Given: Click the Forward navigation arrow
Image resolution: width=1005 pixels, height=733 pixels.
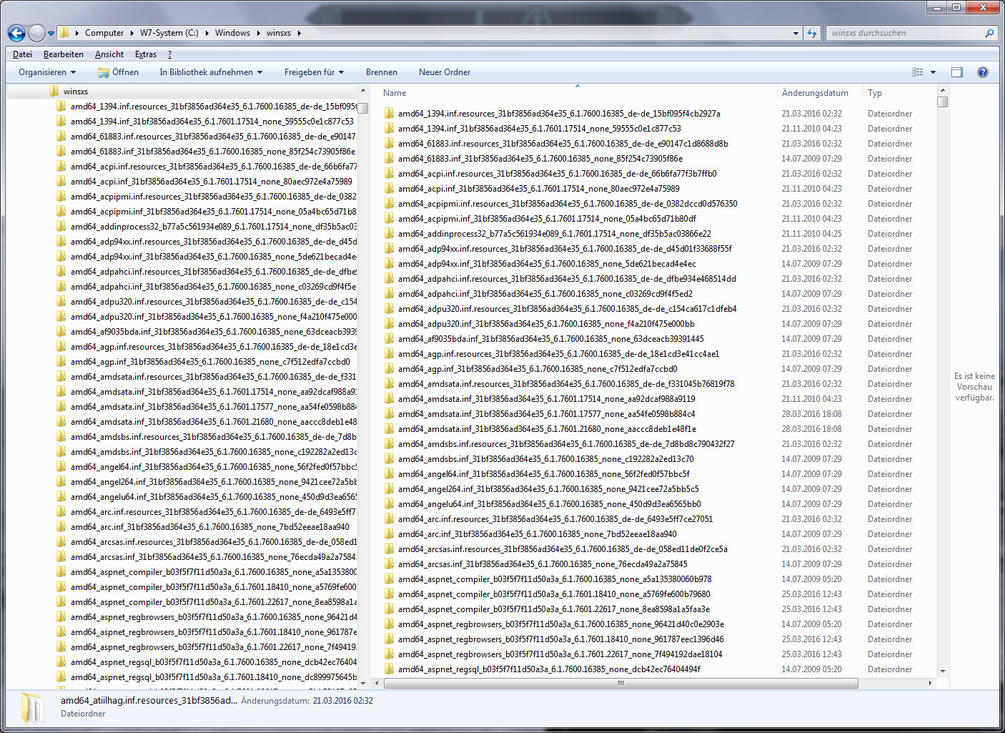Looking at the screenshot, I should 38,32.
